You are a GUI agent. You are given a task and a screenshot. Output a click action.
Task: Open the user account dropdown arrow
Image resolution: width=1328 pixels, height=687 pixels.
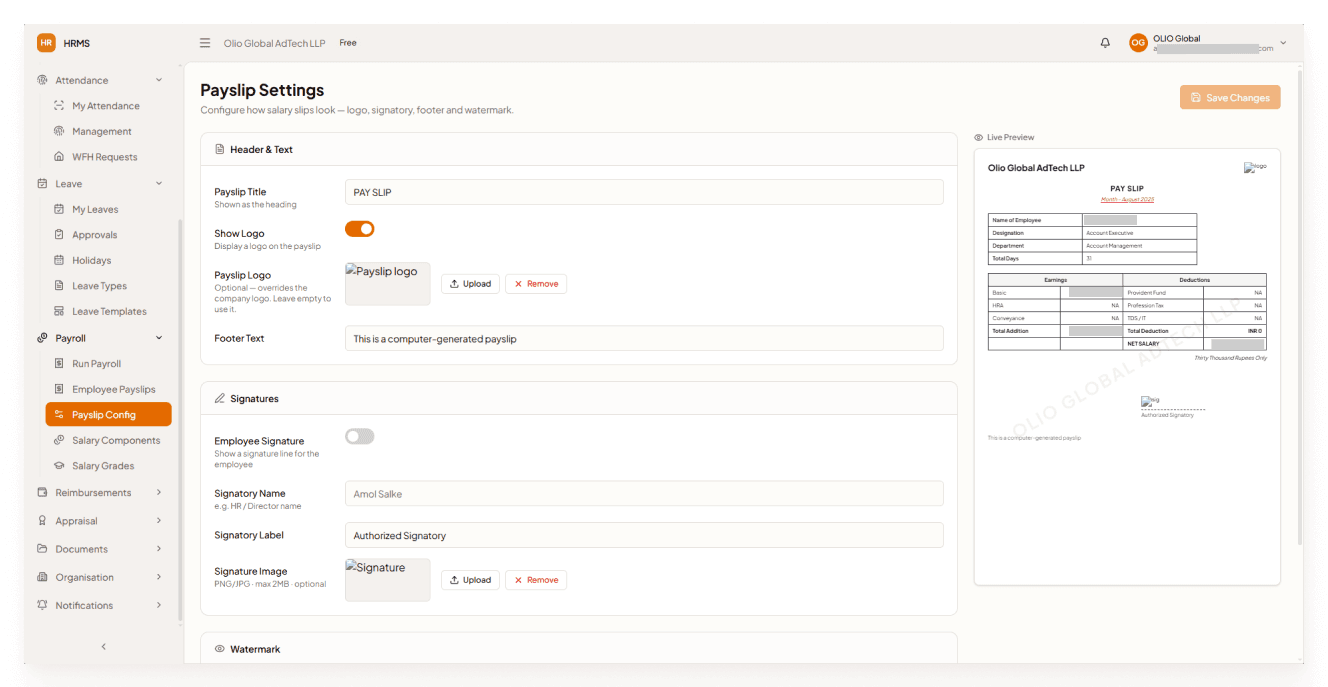1283,43
